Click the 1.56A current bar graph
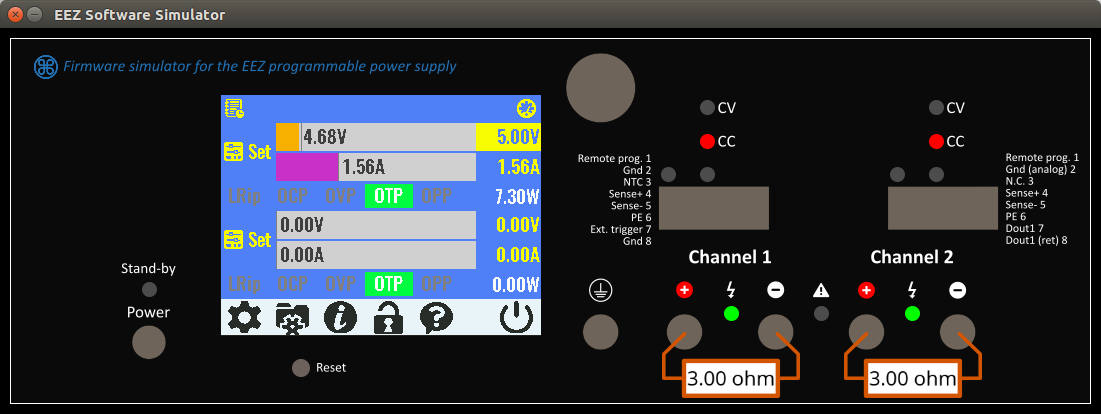The height and width of the screenshot is (414, 1101). coord(376,167)
